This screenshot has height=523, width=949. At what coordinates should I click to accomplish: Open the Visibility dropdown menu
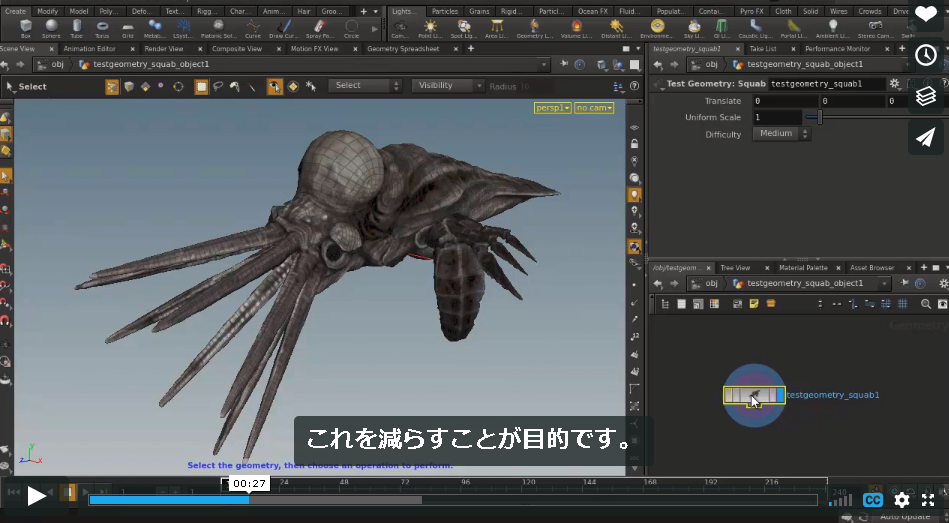coord(447,85)
